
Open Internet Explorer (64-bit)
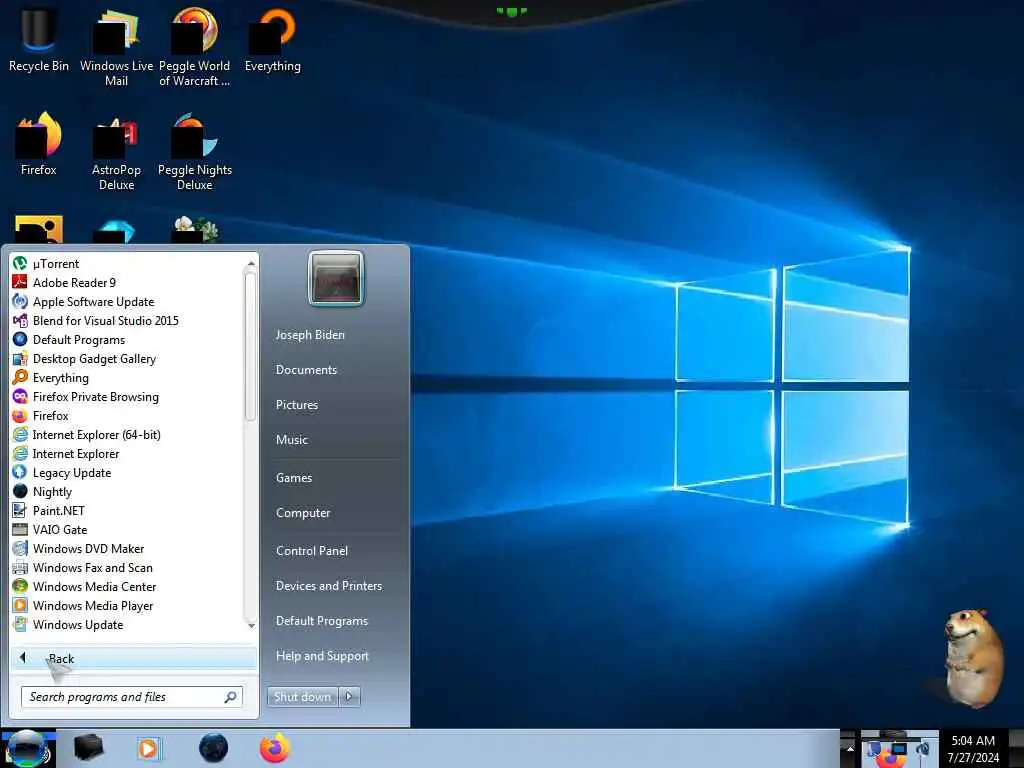click(x=97, y=434)
